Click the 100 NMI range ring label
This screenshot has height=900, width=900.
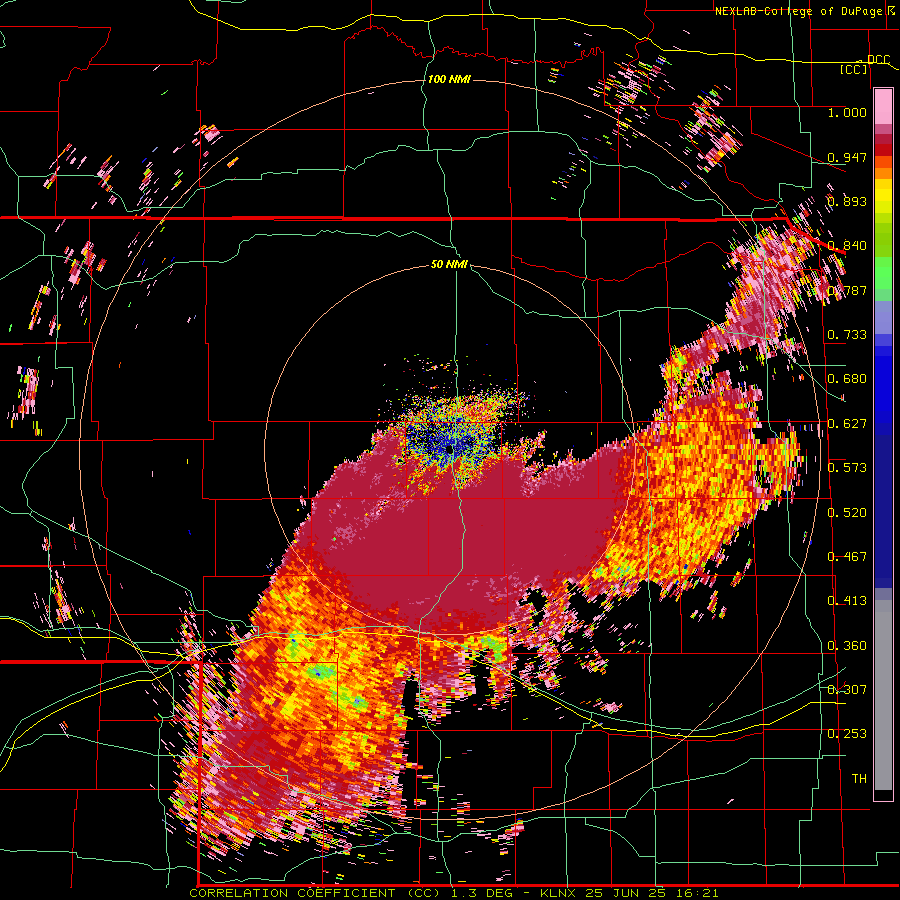(x=449, y=79)
